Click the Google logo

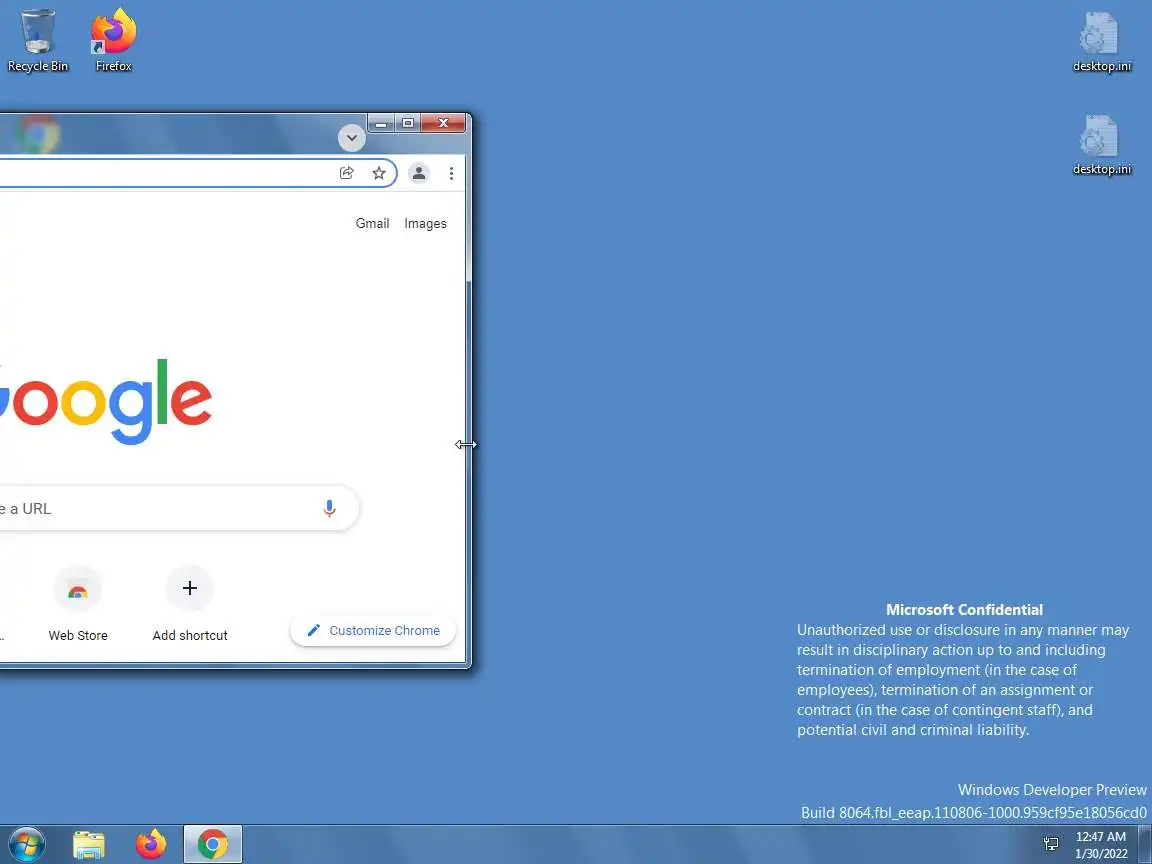coord(106,400)
